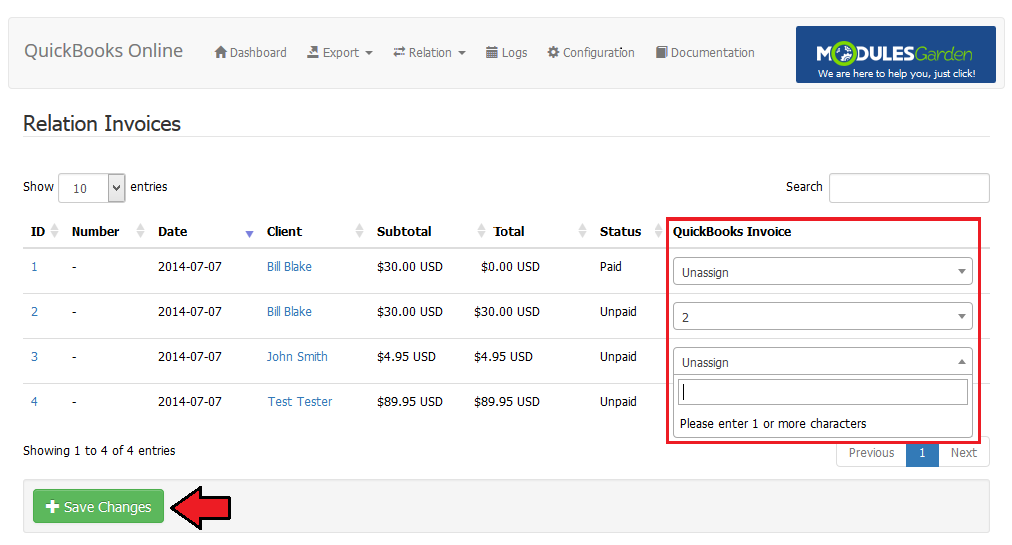This screenshot has height=545, width=1012.
Task: Open invoice ID 2 link
Action: tap(34, 312)
